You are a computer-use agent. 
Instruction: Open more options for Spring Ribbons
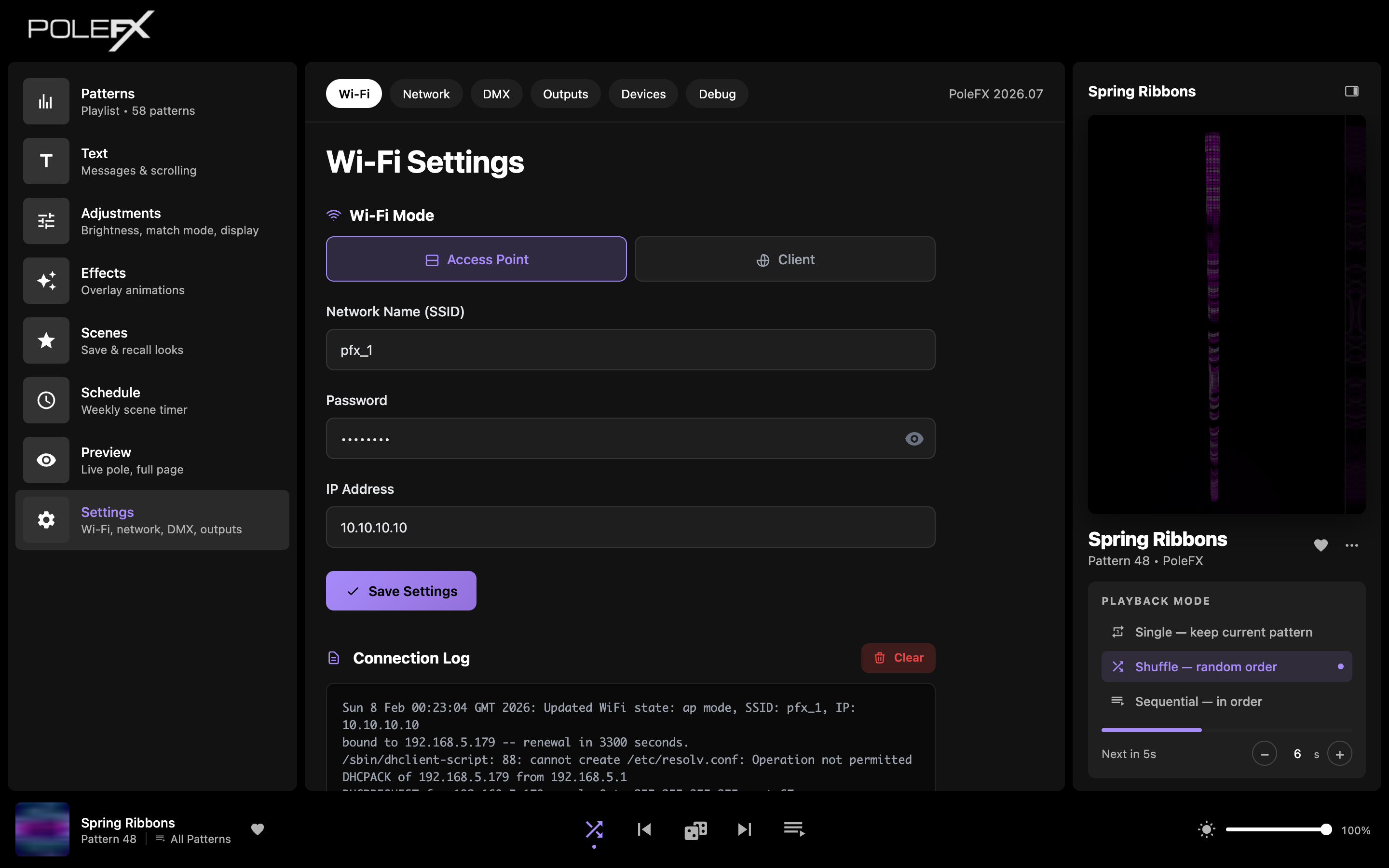click(1351, 545)
